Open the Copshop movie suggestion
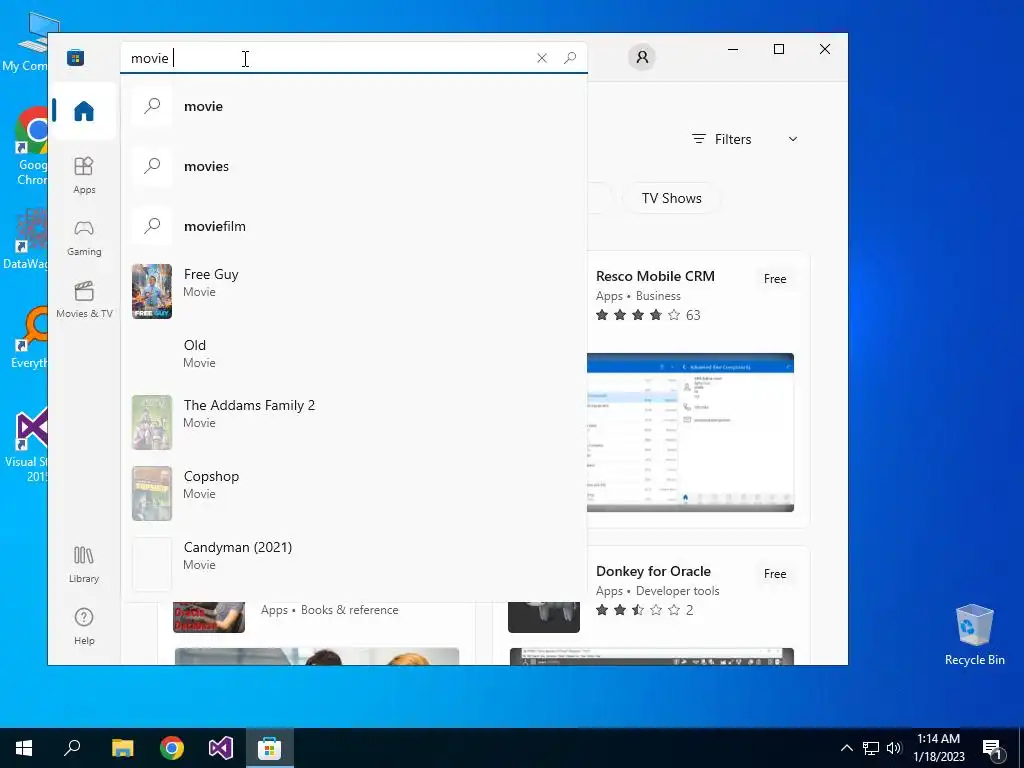1024x768 pixels. tap(353, 493)
